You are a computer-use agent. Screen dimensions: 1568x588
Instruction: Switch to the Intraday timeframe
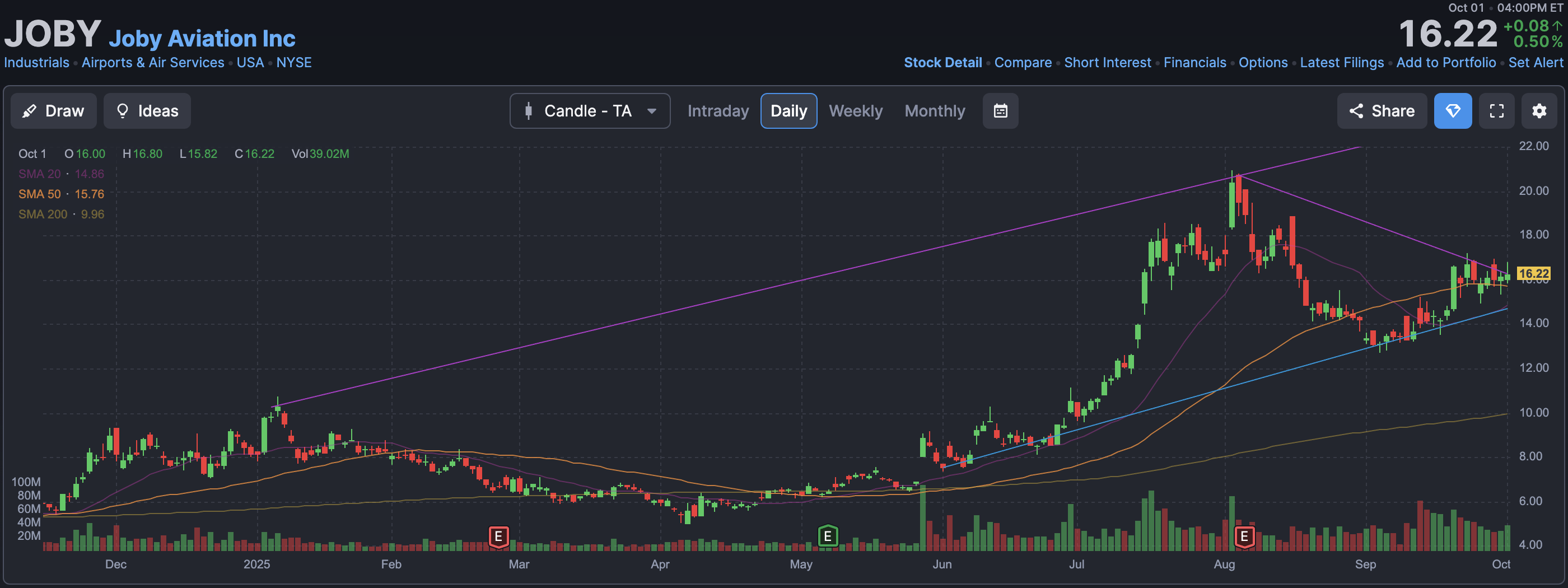point(718,111)
